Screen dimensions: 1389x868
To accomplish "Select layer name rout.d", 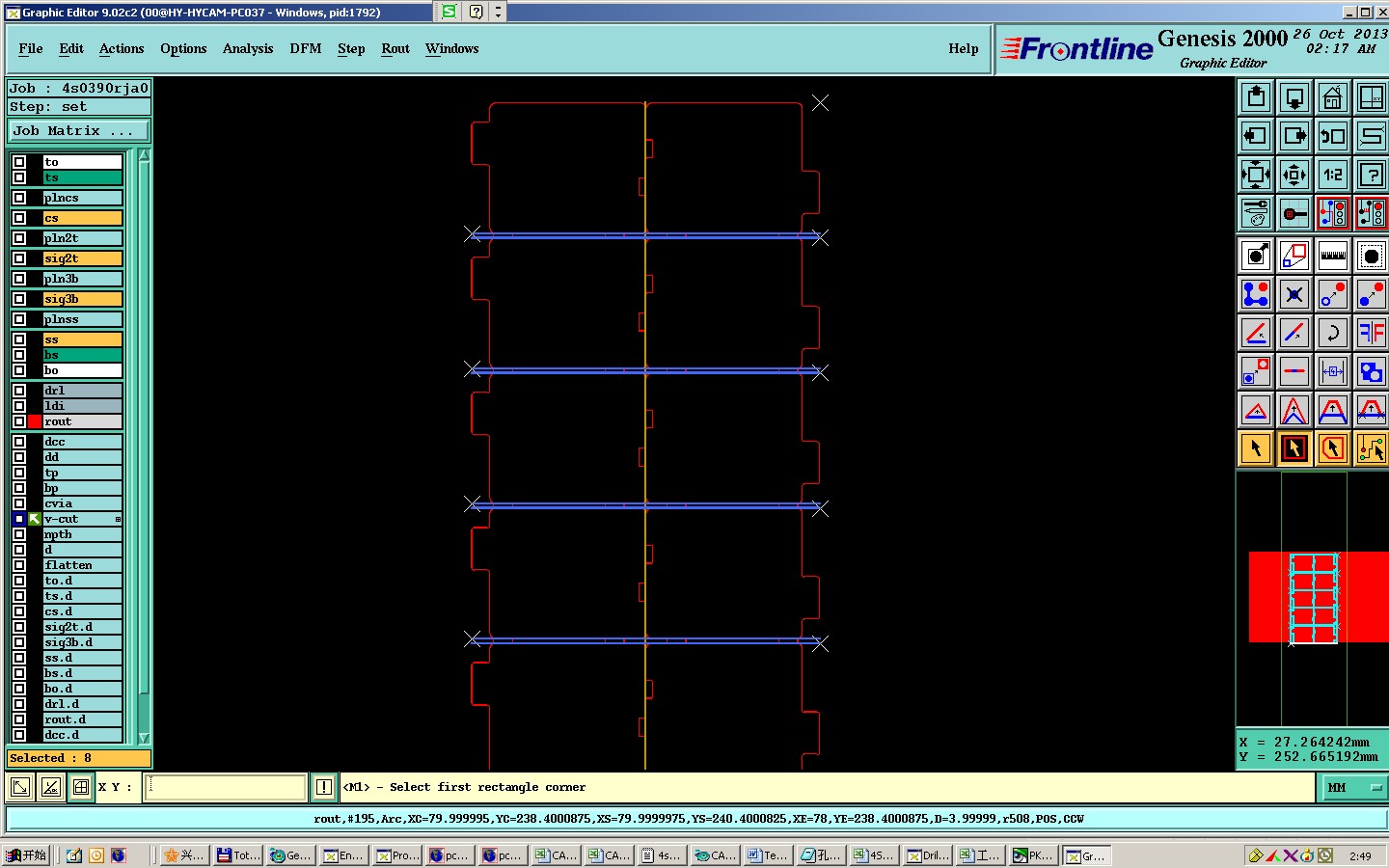I will (82, 719).
